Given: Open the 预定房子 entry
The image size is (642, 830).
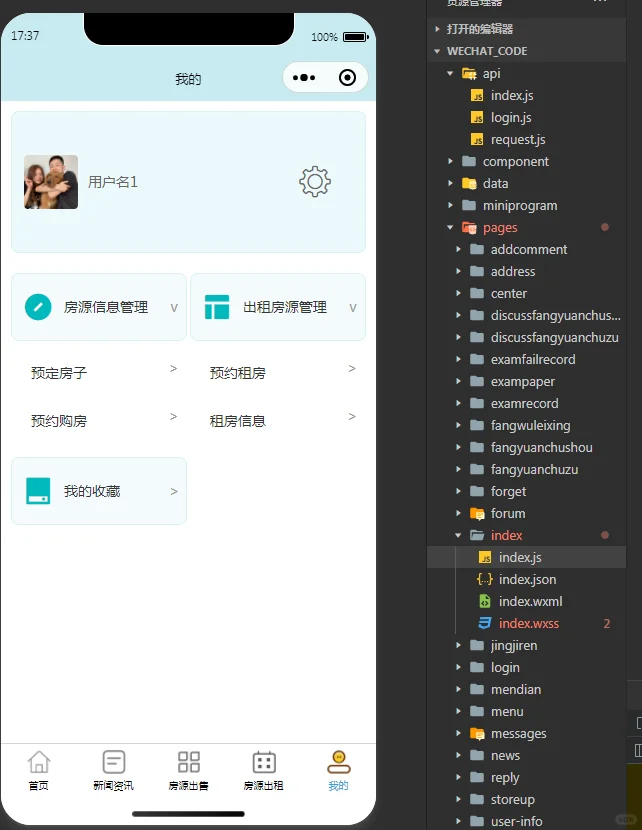Looking at the screenshot, I should [x=100, y=373].
